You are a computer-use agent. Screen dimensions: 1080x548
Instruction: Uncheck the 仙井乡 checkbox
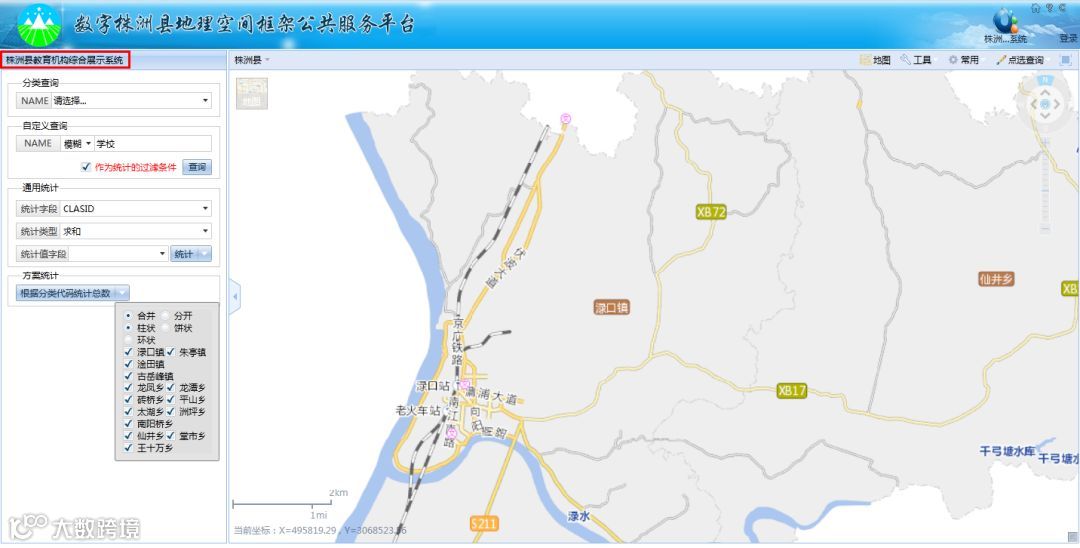click(128, 436)
